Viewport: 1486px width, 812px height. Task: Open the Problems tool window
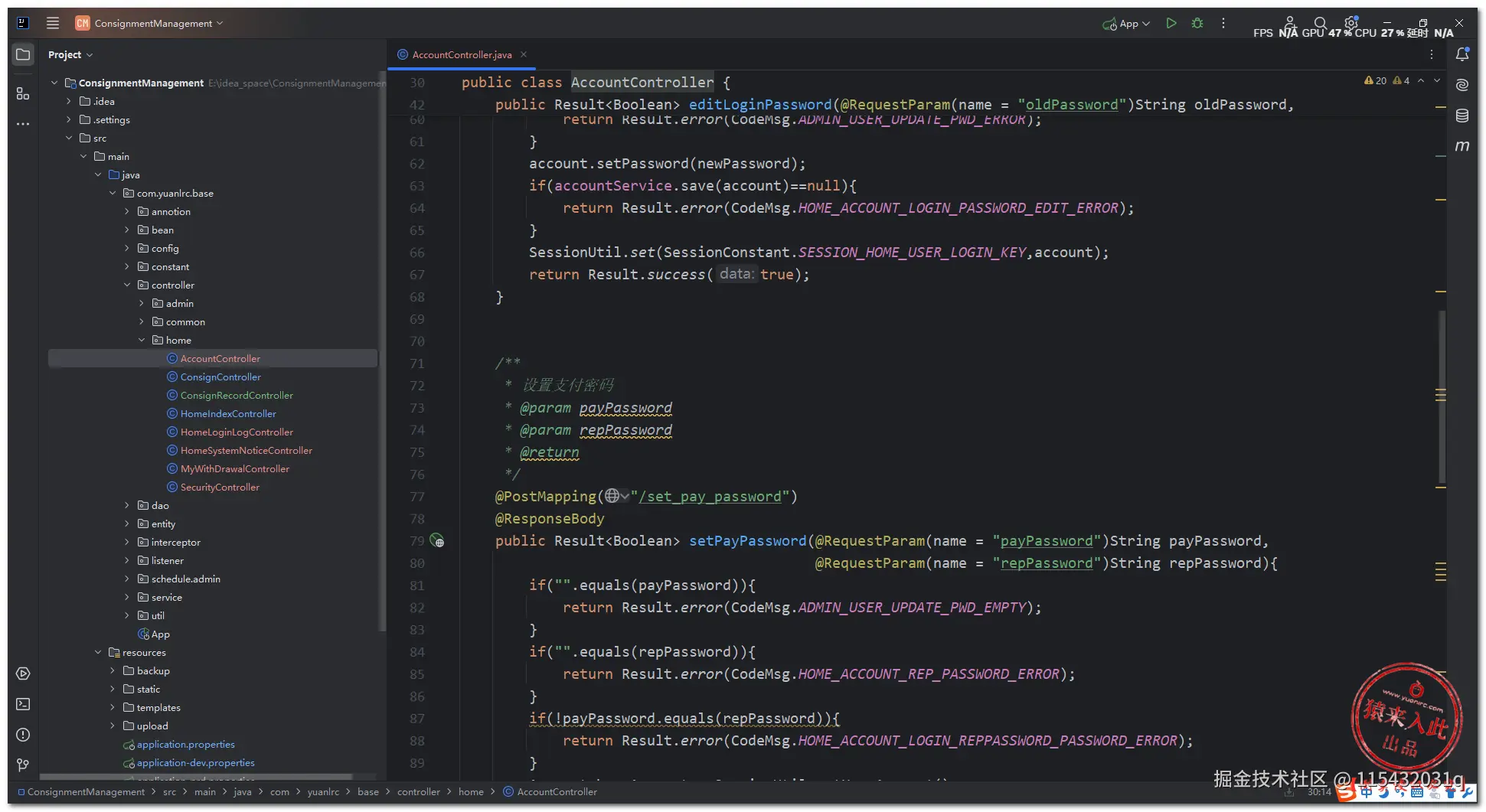(x=23, y=735)
